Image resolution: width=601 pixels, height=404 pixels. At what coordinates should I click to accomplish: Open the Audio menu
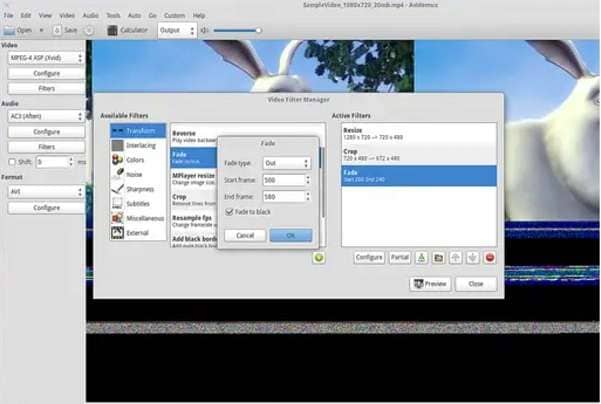pyautogui.click(x=91, y=15)
